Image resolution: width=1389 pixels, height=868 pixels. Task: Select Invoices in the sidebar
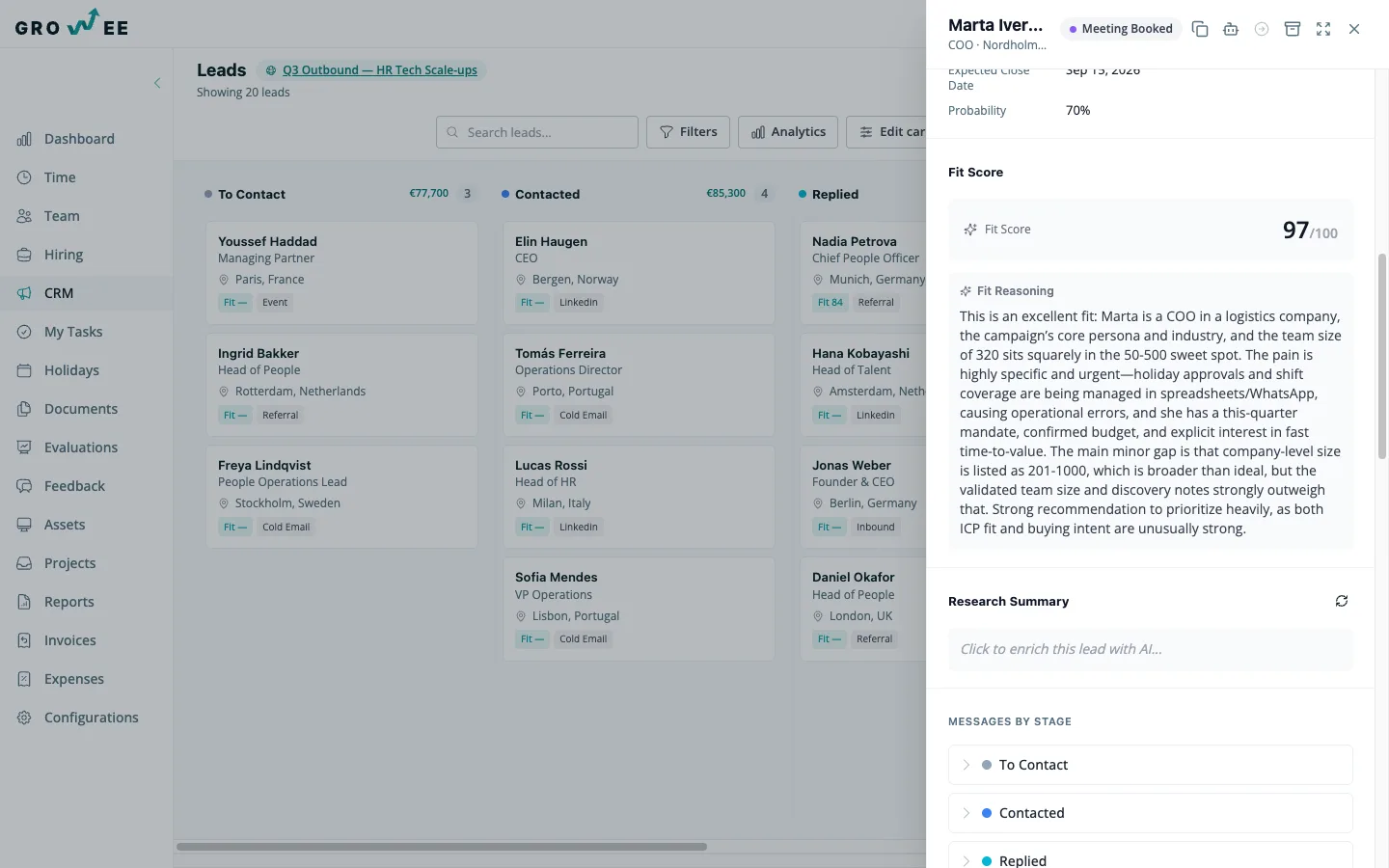click(87, 640)
